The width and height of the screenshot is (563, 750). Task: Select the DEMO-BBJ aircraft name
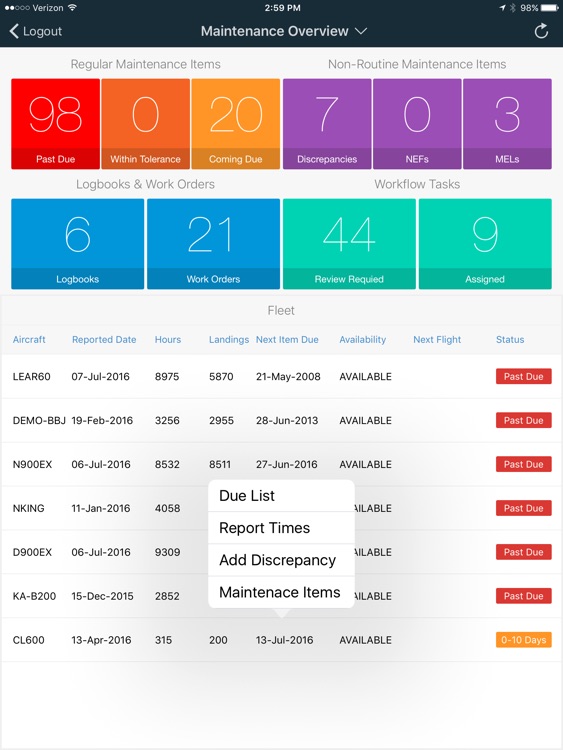coord(39,420)
